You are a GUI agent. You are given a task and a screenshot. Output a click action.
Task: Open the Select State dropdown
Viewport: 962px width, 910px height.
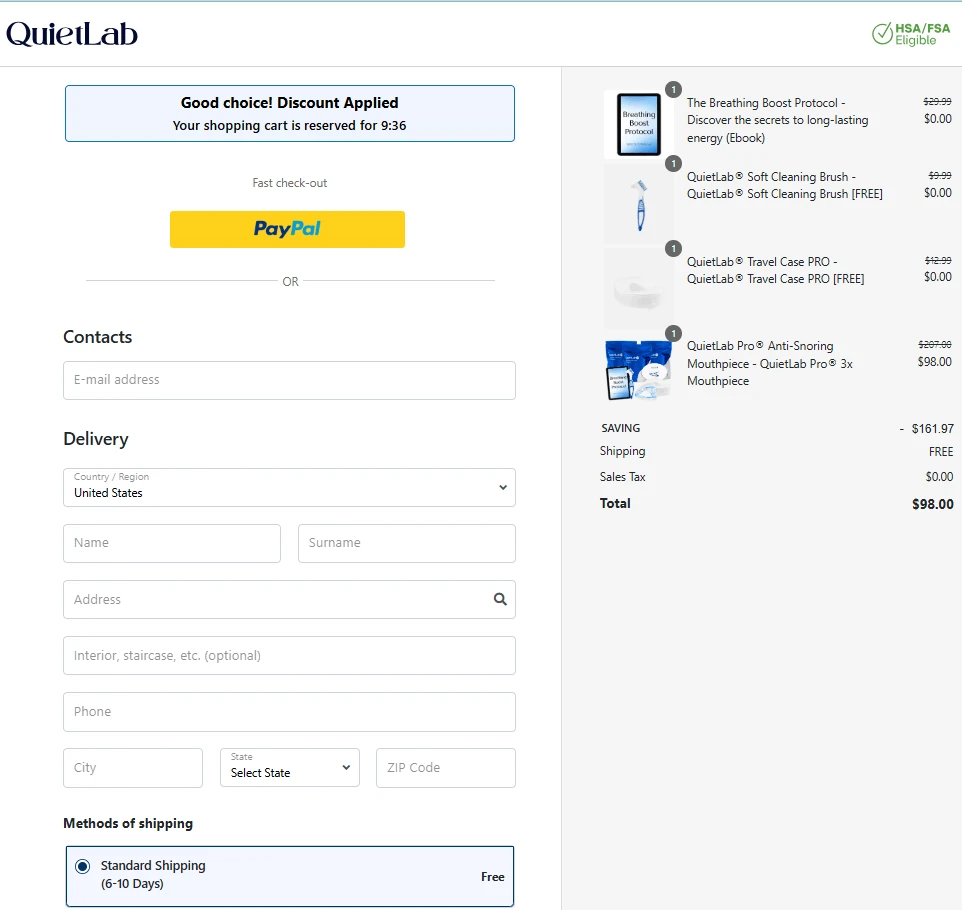[290, 768]
